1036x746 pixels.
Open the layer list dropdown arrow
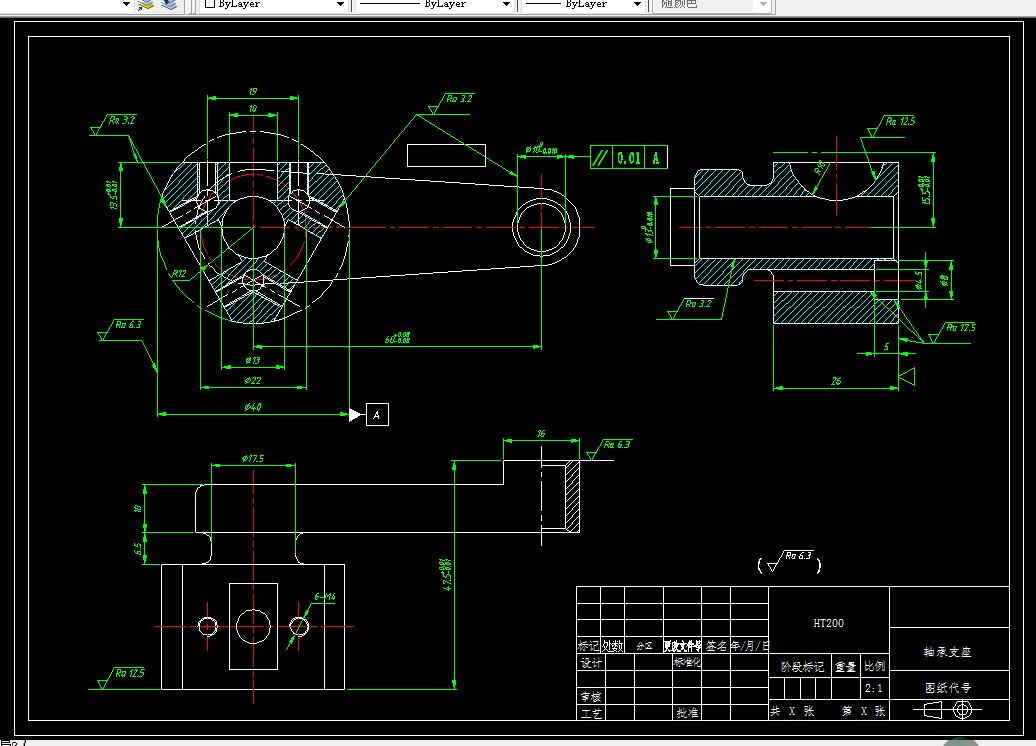pos(126,5)
